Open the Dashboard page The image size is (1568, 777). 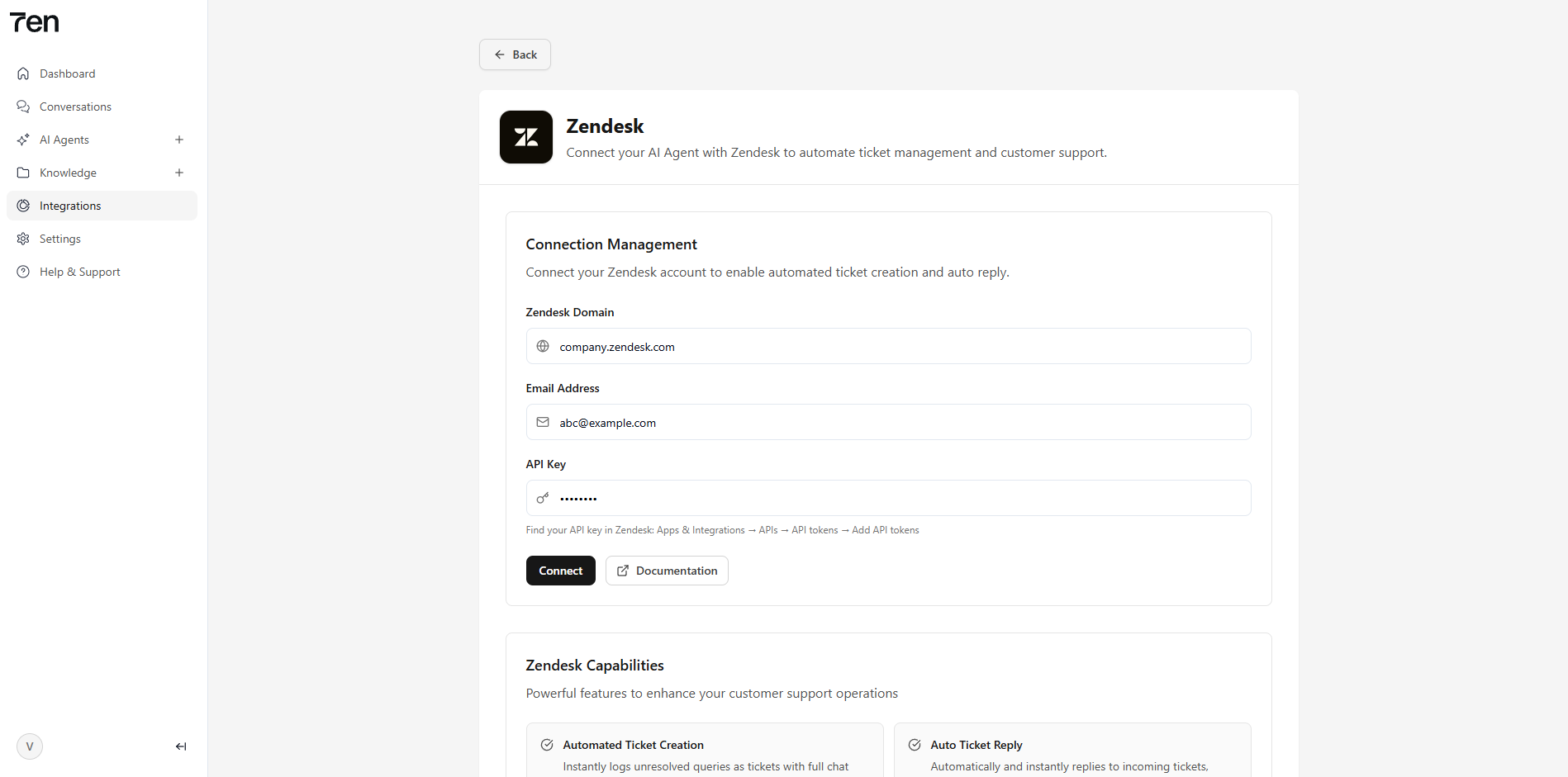click(68, 73)
